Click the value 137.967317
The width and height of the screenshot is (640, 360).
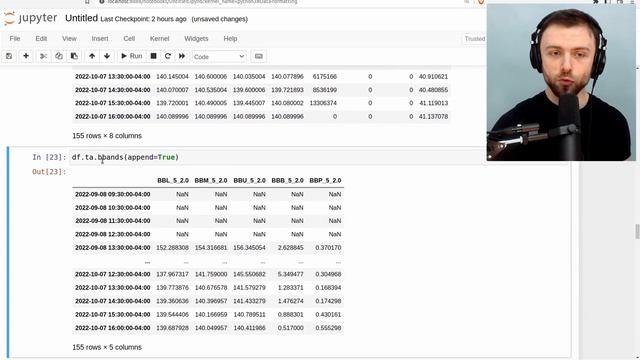(x=172, y=274)
